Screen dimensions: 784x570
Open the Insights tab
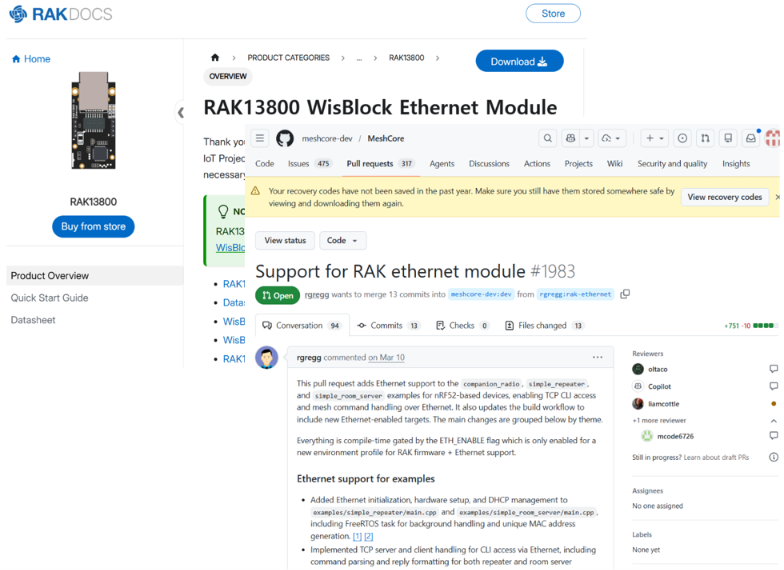point(736,164)
